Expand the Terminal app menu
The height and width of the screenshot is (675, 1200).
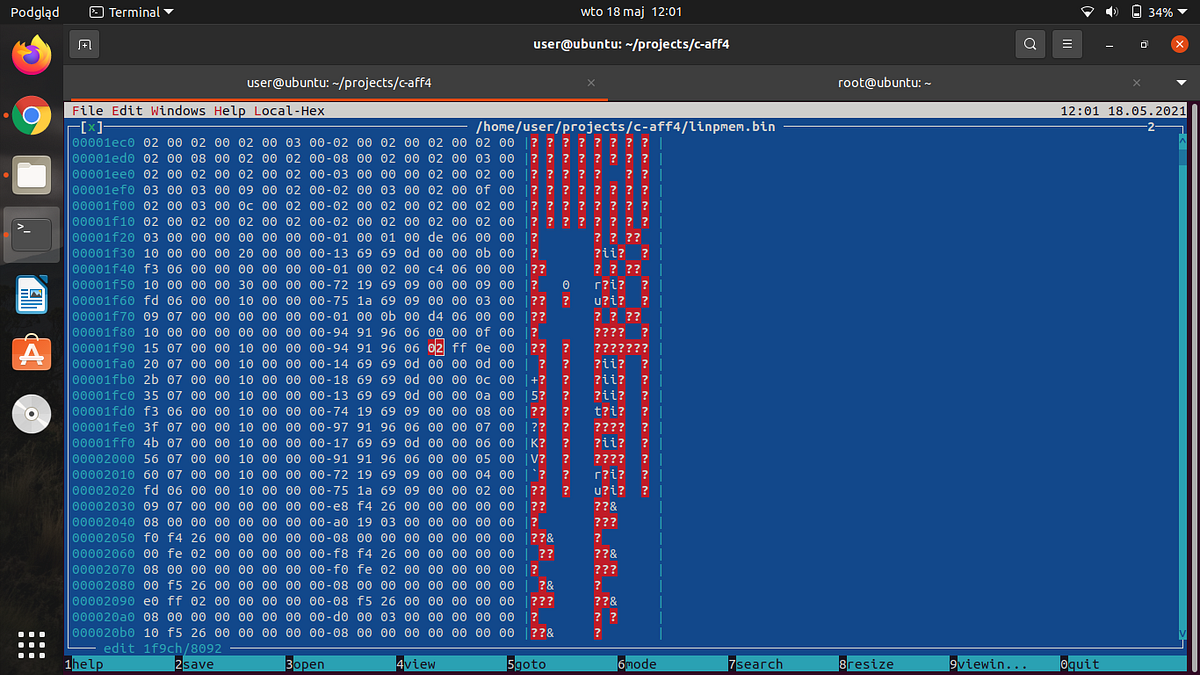point(131,12)
